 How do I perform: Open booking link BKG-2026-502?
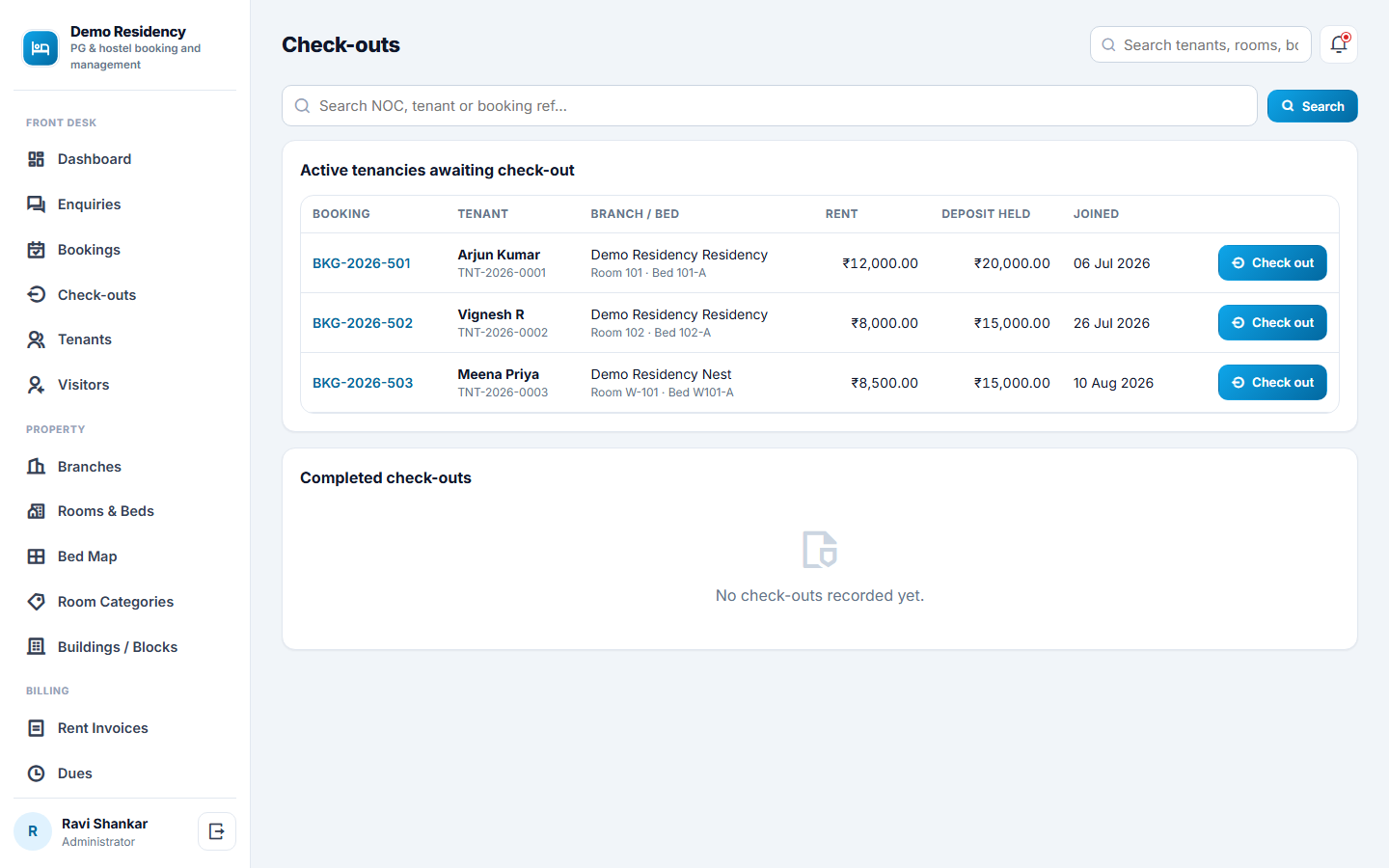[363, 323]
